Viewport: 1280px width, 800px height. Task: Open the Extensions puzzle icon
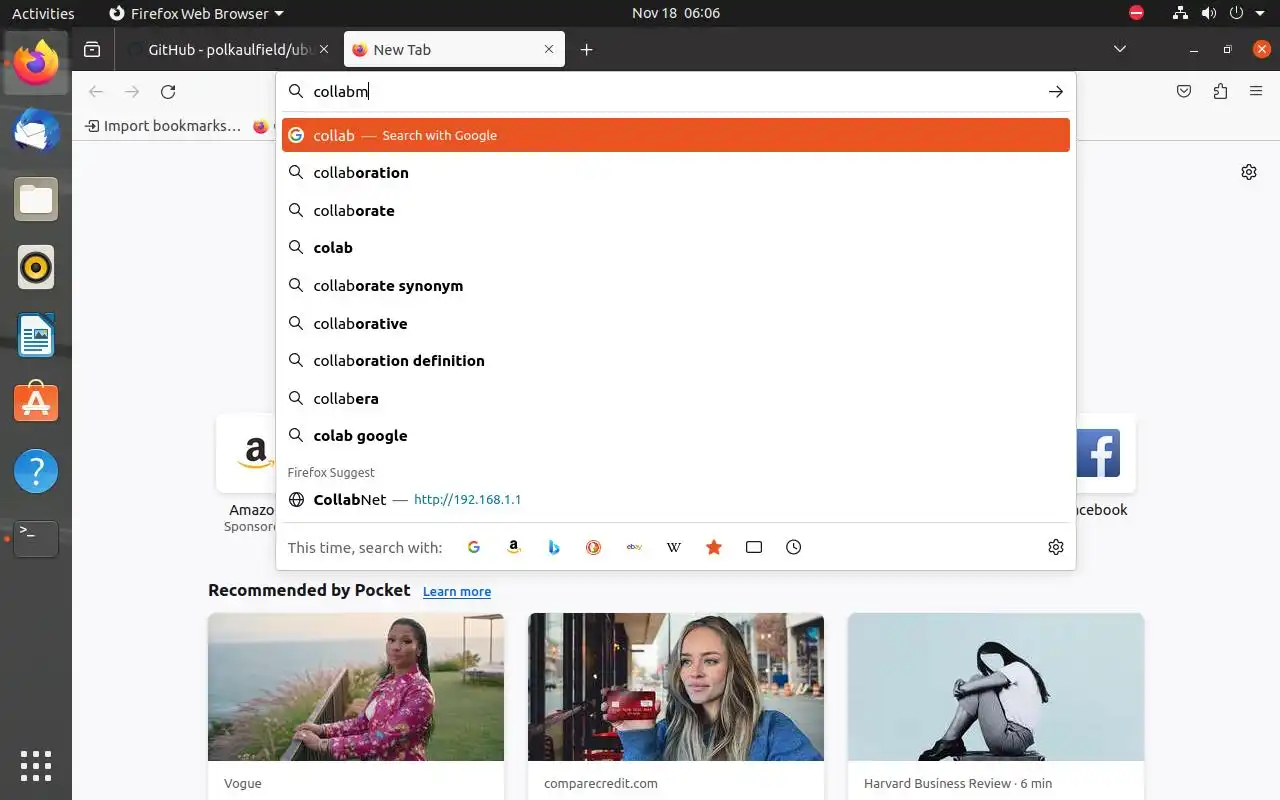1220,92
